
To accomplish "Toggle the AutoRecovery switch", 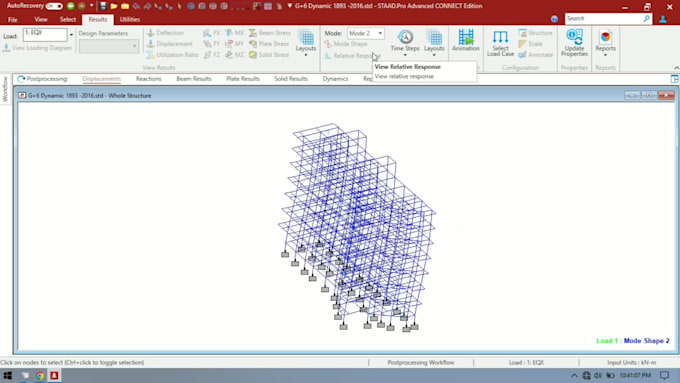I will pyautogui.click(x=54, y=6).
